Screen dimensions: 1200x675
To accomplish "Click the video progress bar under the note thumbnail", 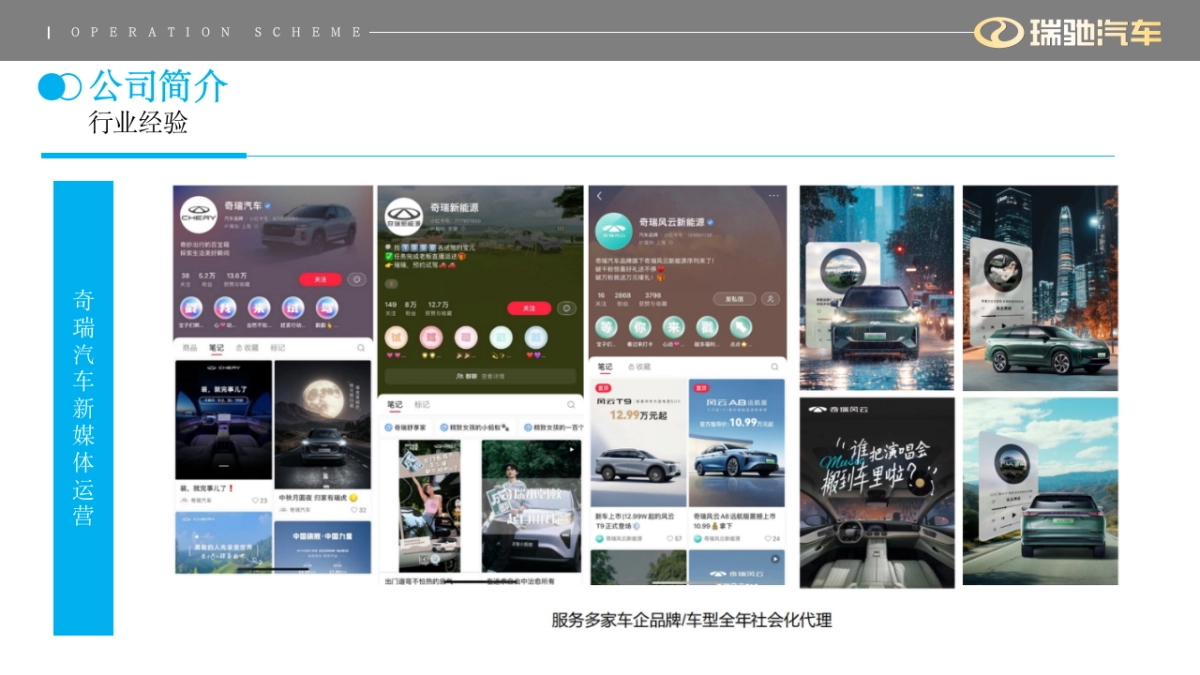I will pos(274,567).
